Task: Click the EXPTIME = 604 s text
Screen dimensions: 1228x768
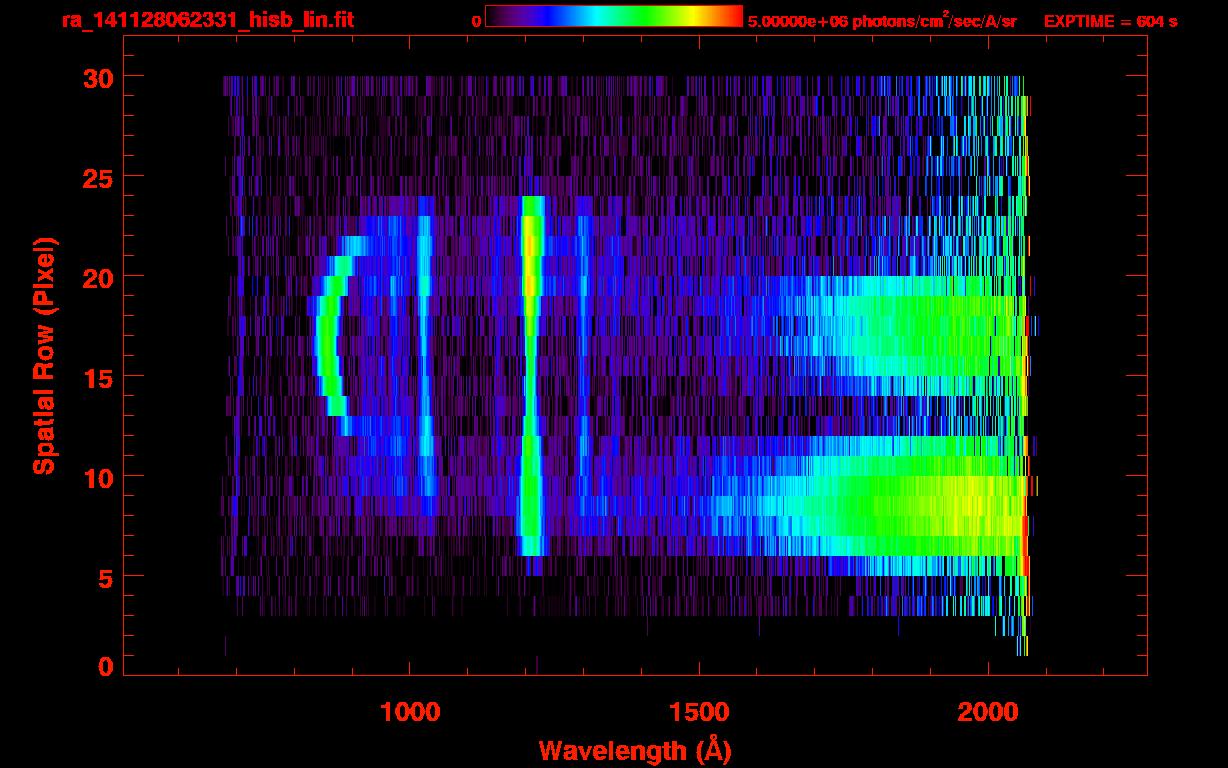Action: (1110, 20)
